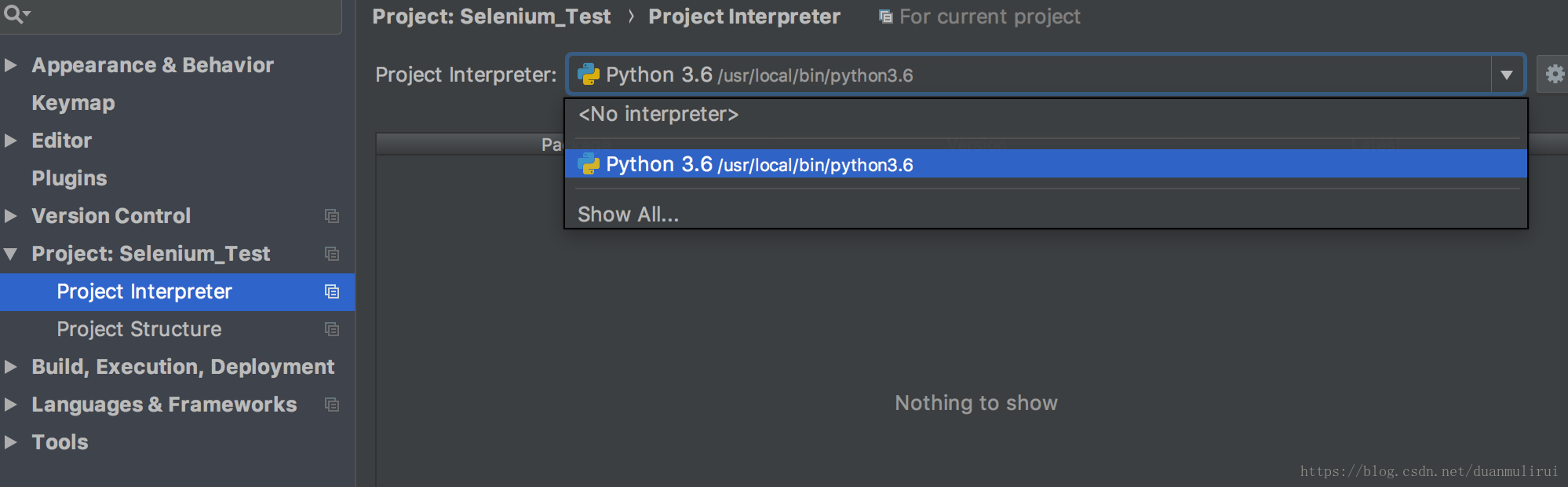1568x487 pixels.
Task: Click the search magnifier icon
Action: tap(16, 13)
